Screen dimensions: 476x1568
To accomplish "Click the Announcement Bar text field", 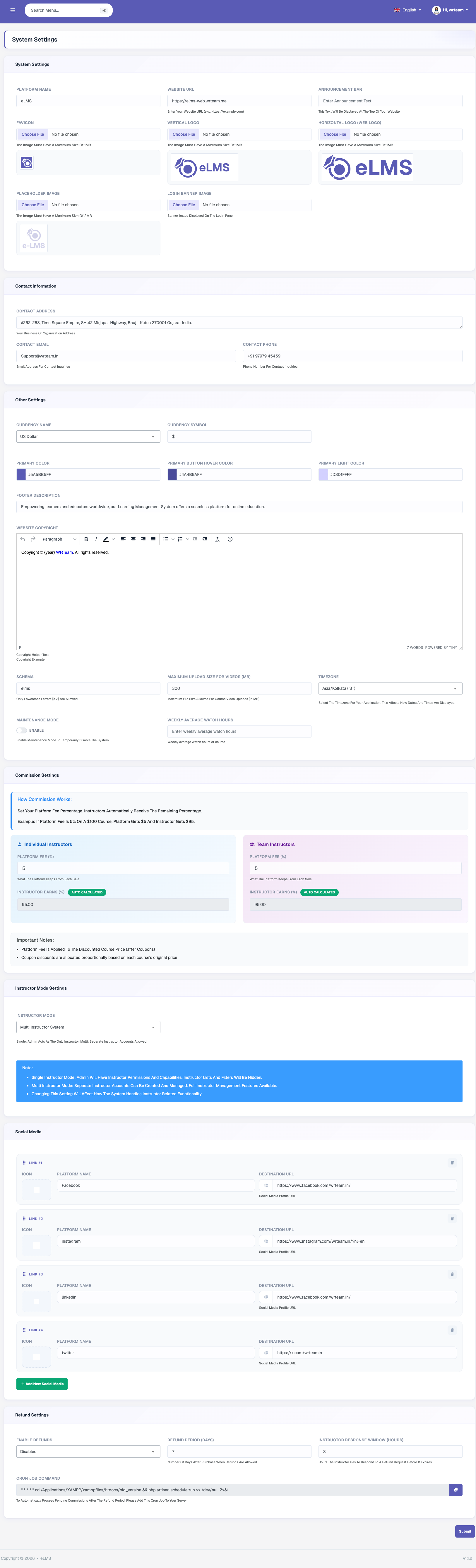I will pyautogui.click(x=390, y=101).
